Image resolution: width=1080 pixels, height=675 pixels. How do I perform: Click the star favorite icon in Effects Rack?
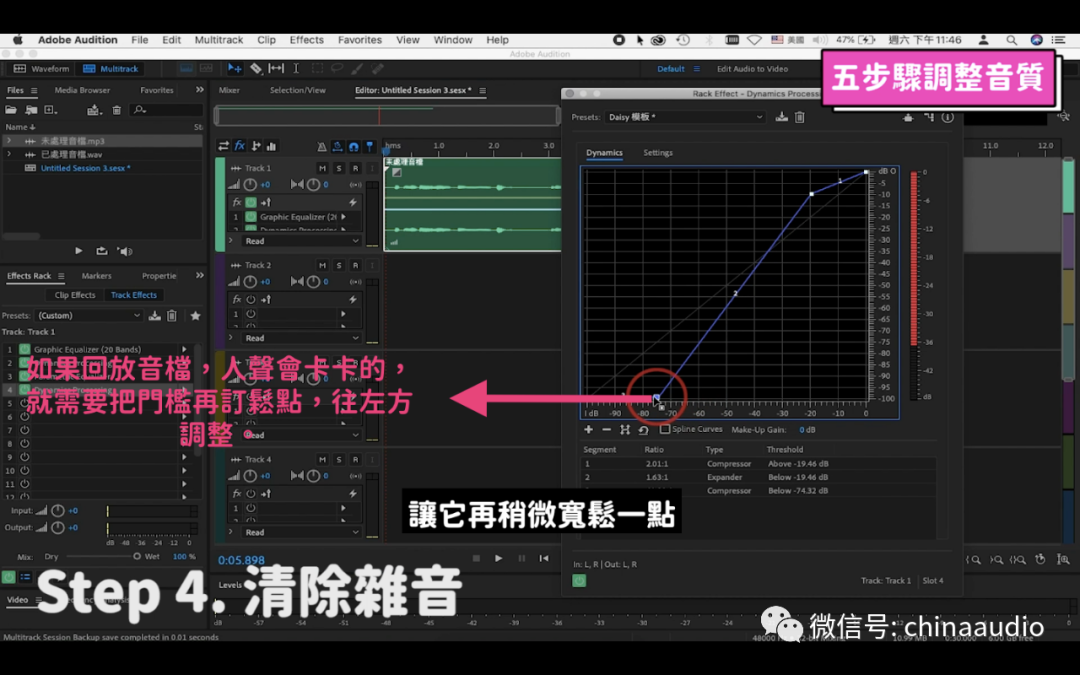coord(196,315)
